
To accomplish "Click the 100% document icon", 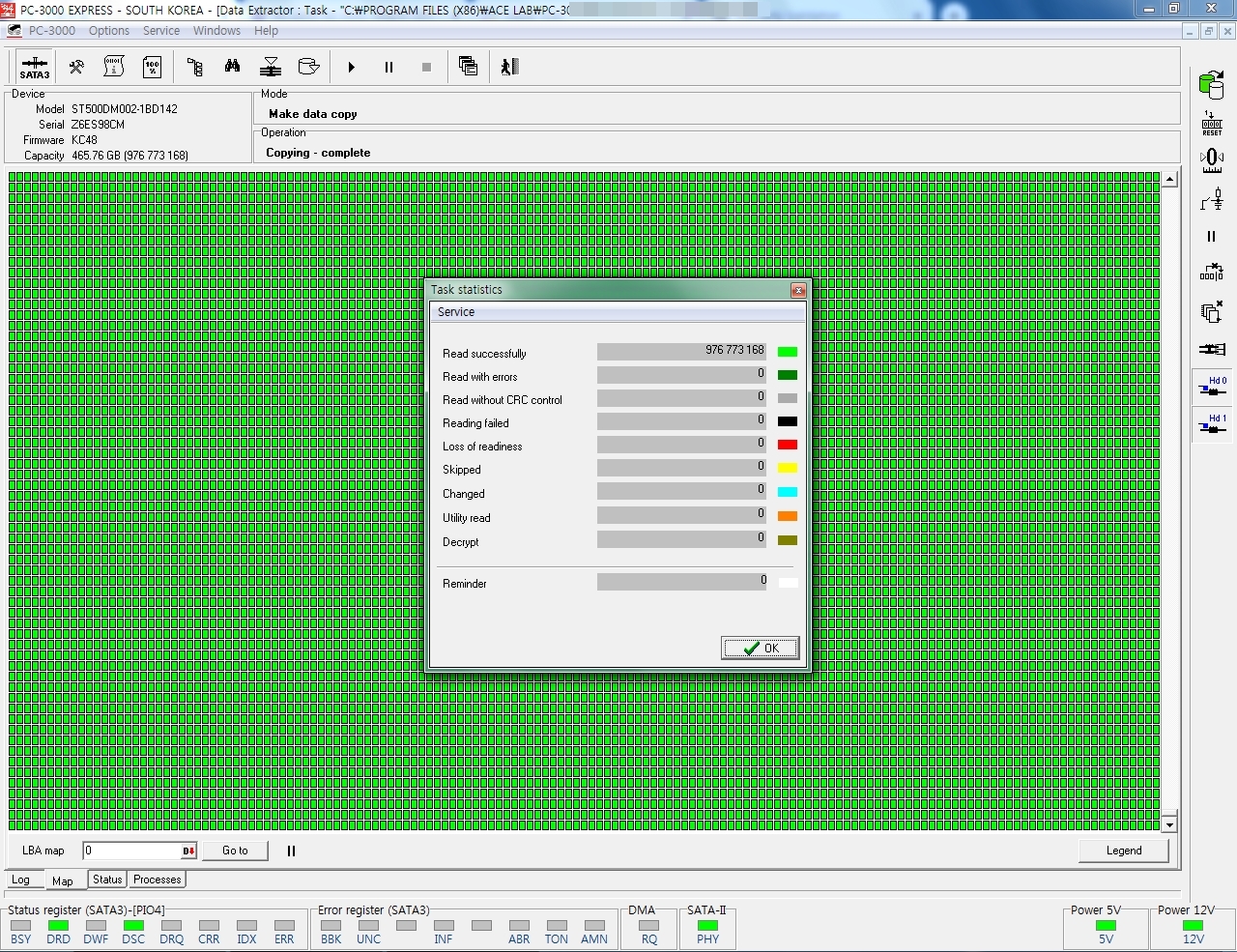I will (x=152, y=67).
